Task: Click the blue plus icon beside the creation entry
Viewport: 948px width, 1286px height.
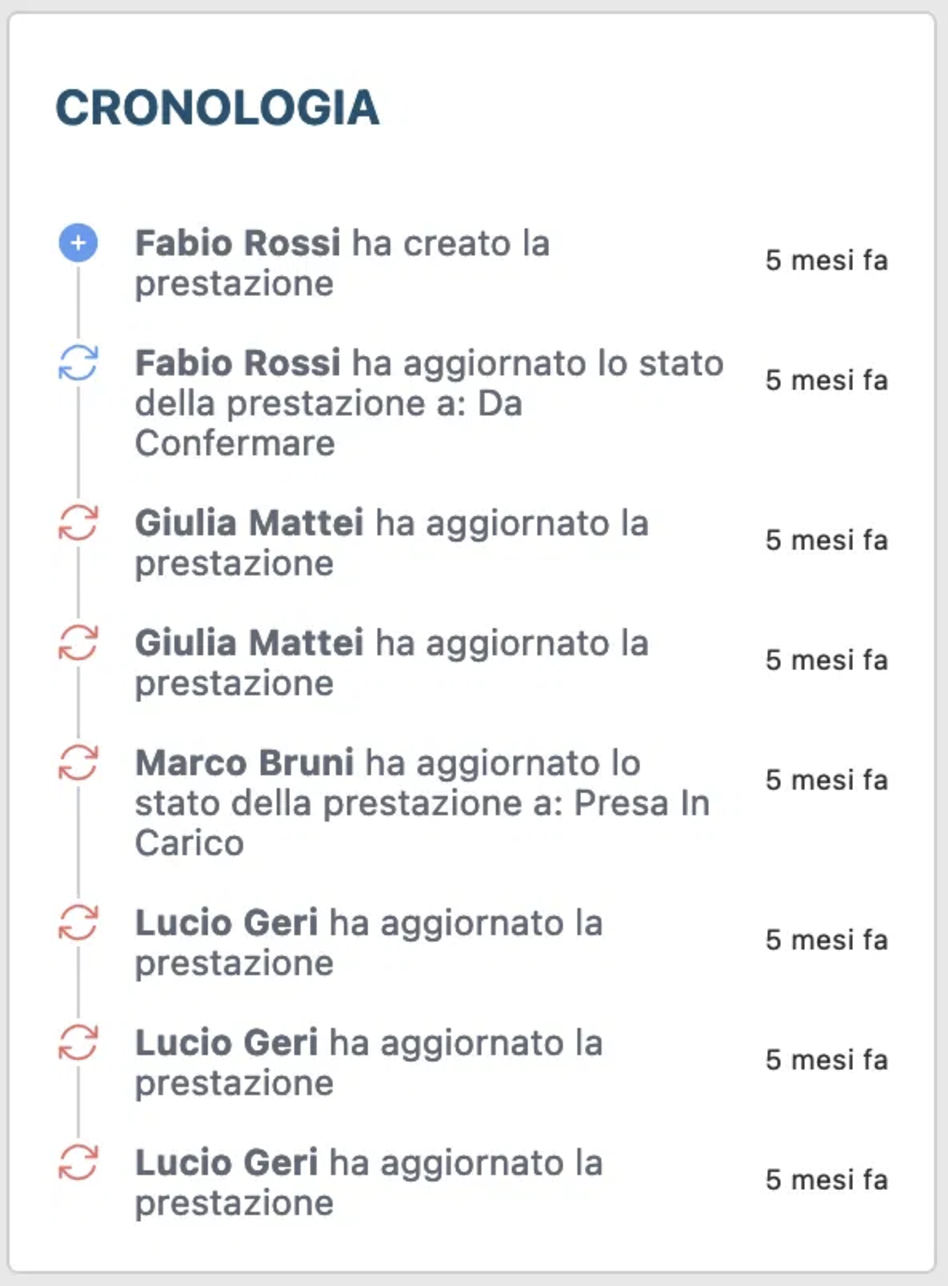Action: coord(78,243)
